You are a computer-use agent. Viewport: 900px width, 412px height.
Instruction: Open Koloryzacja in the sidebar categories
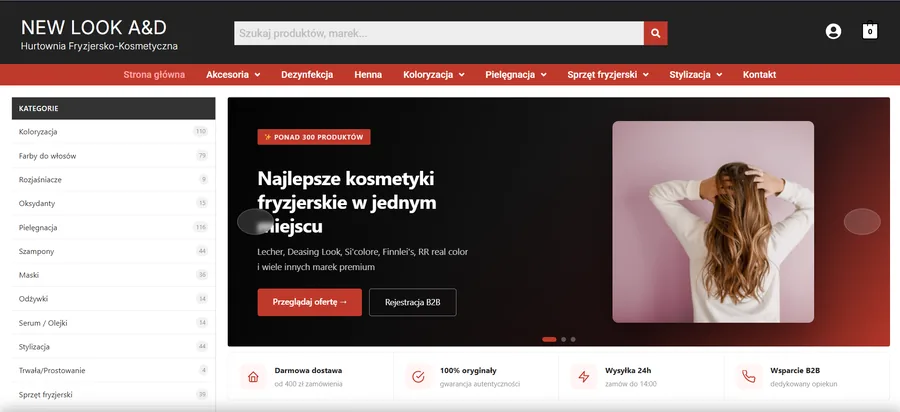[114, 131]
